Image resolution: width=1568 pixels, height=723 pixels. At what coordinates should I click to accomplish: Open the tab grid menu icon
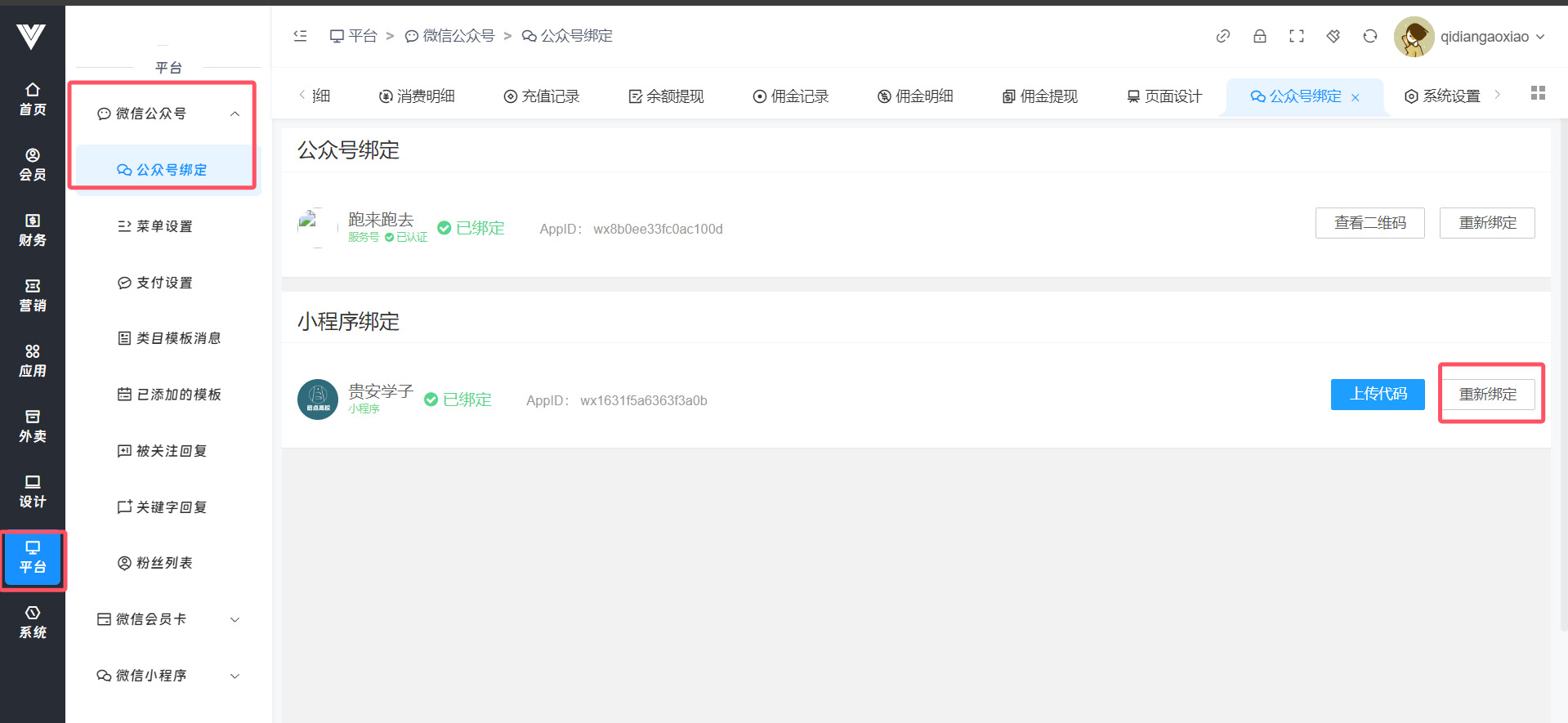[x=1537, y=93]
